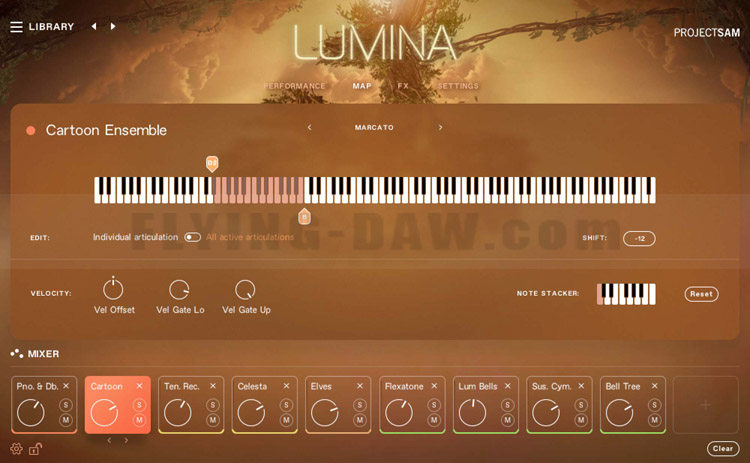Mute the Sus. Cym. channel
750x463 pixels.
(581, 420)
